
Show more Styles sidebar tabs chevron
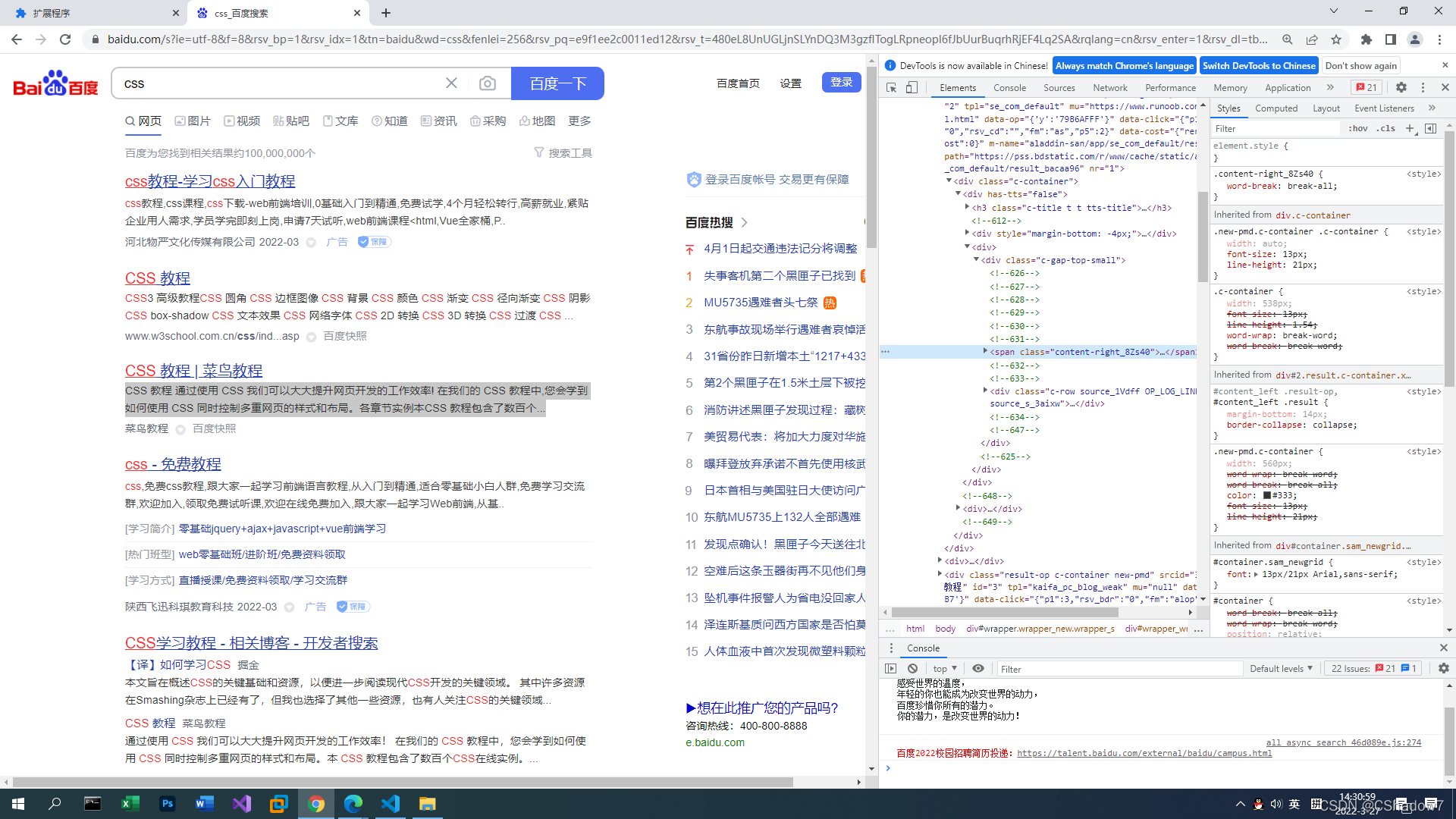pyautogui.click(x=1432, y=108)
